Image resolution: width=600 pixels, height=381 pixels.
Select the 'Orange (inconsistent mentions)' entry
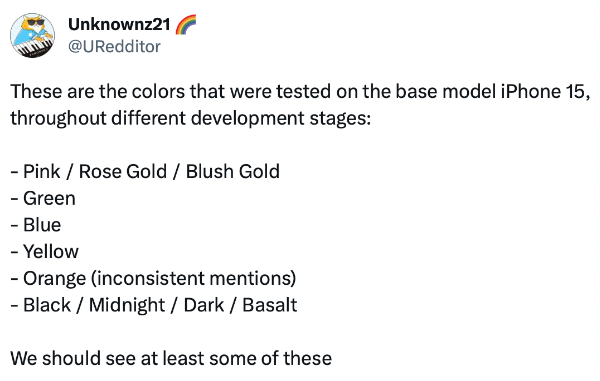pyautogui.click(x=153, y=278)
